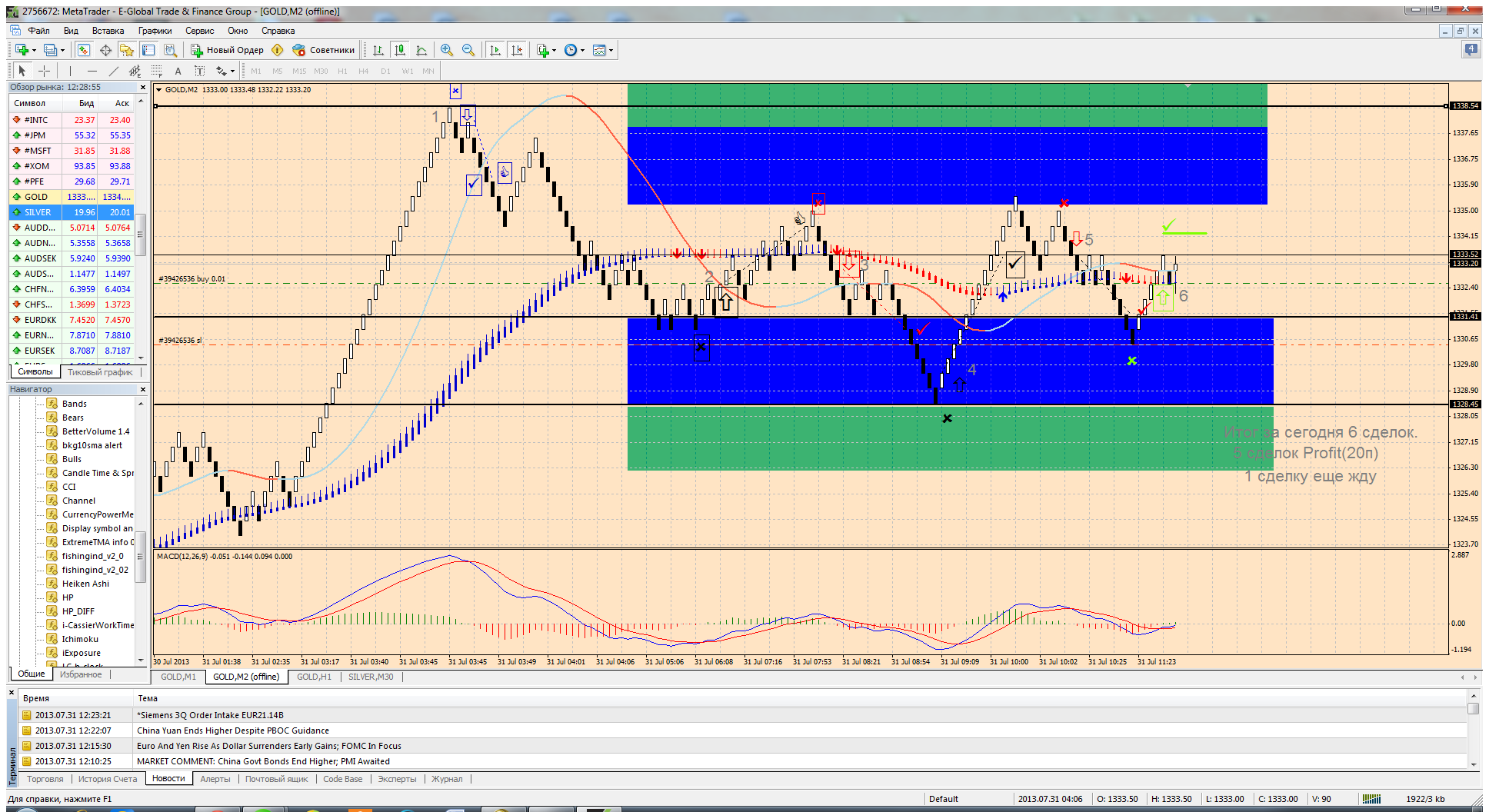This screenshot has height=812, width=1489.
Task: Expand the Periods dropdown arrow
Action: pos(582,50)
